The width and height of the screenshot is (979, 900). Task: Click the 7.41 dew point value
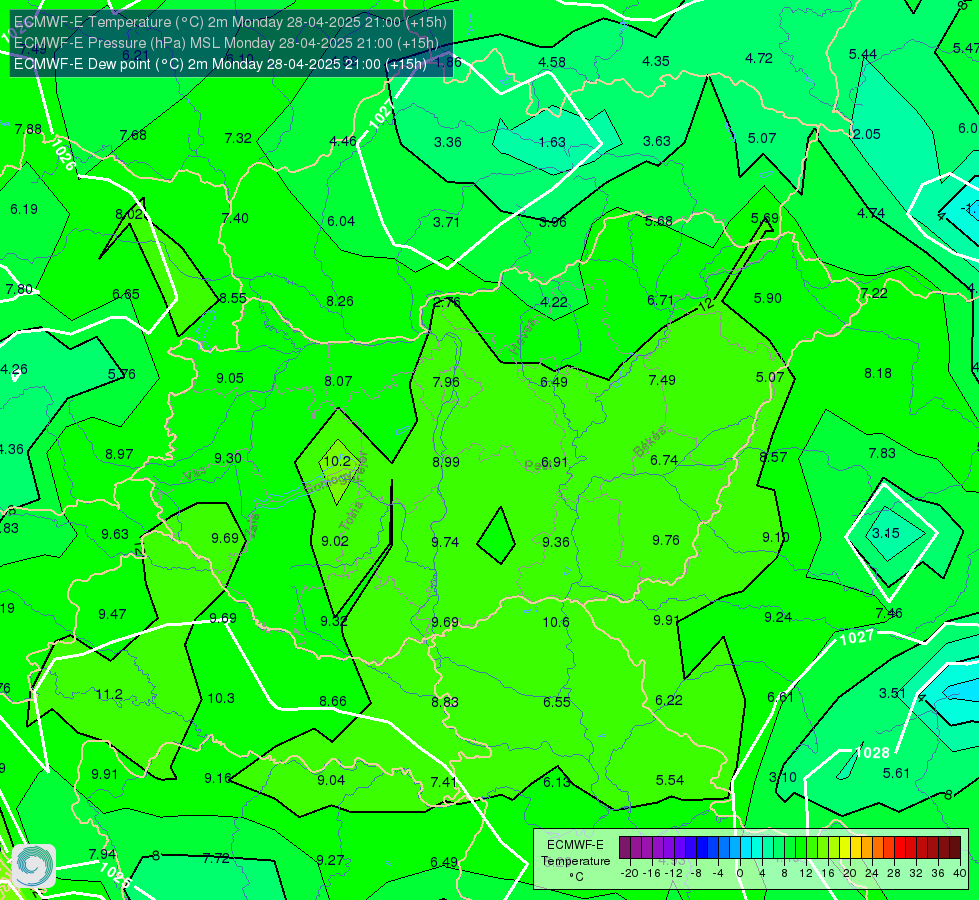[x=443, y=782]
